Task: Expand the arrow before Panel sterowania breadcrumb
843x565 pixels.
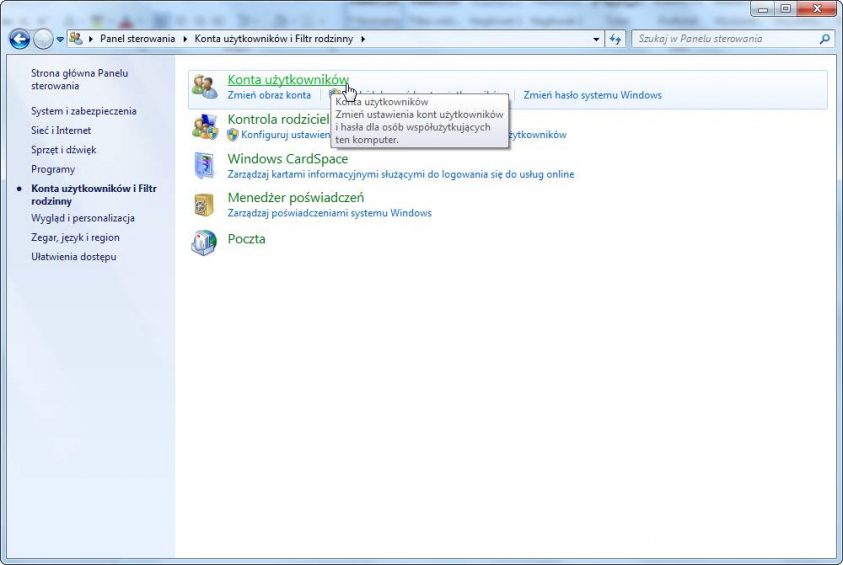Action: (91, 39)
